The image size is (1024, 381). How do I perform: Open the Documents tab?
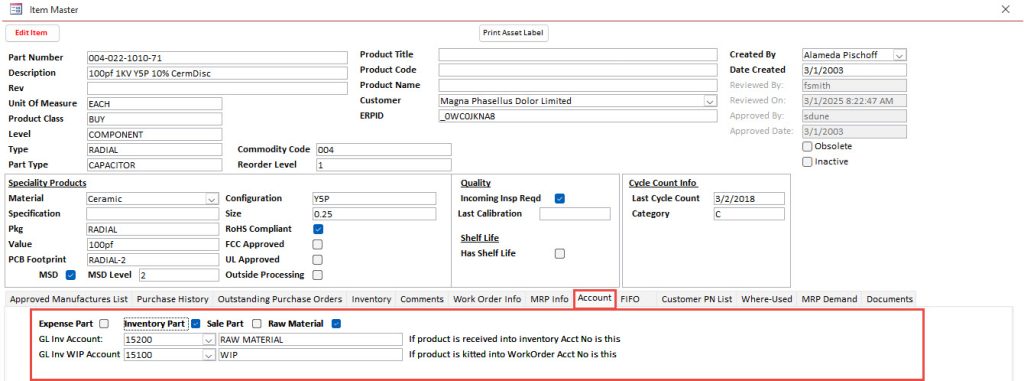tap(889, 299)
